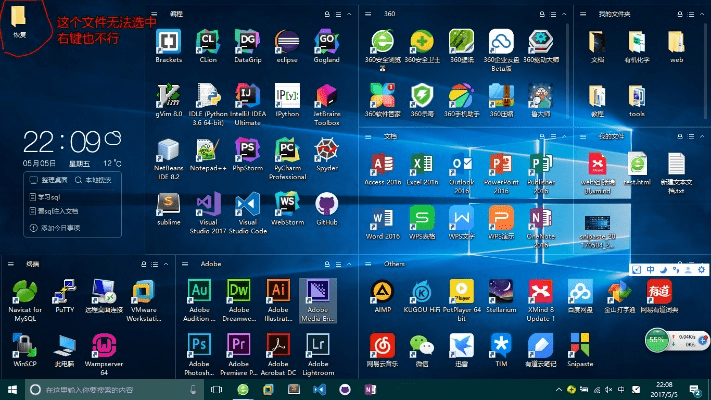
Task: Open the PuTTY shortcut
Action: coord(64,291)
